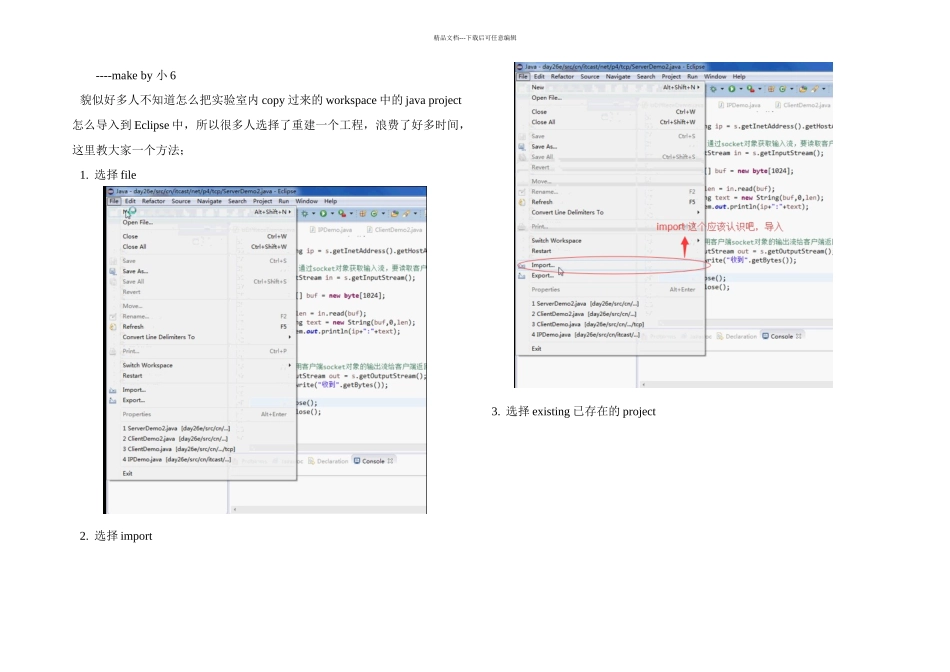Switch to Declaration tab in the 选择 file screenshot
The image size is (950, 672).
pos(328,461)
